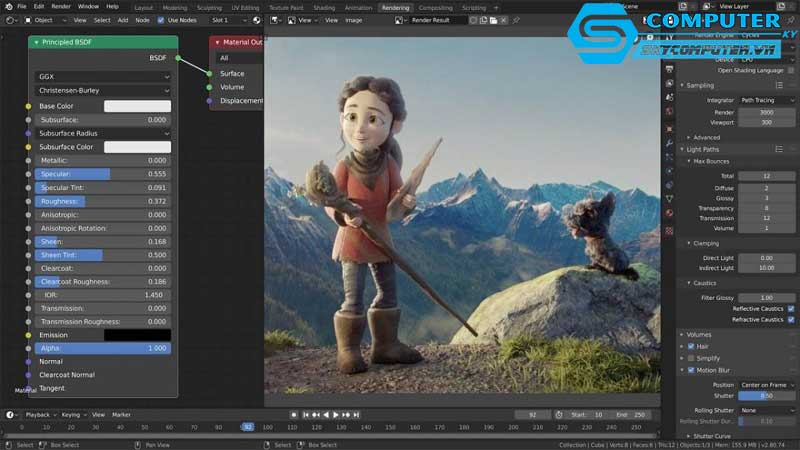The width and height of the screenshot is (800, 450).
Task: Click the Blender logo icon in menu bar
Action: pos(7,6)
